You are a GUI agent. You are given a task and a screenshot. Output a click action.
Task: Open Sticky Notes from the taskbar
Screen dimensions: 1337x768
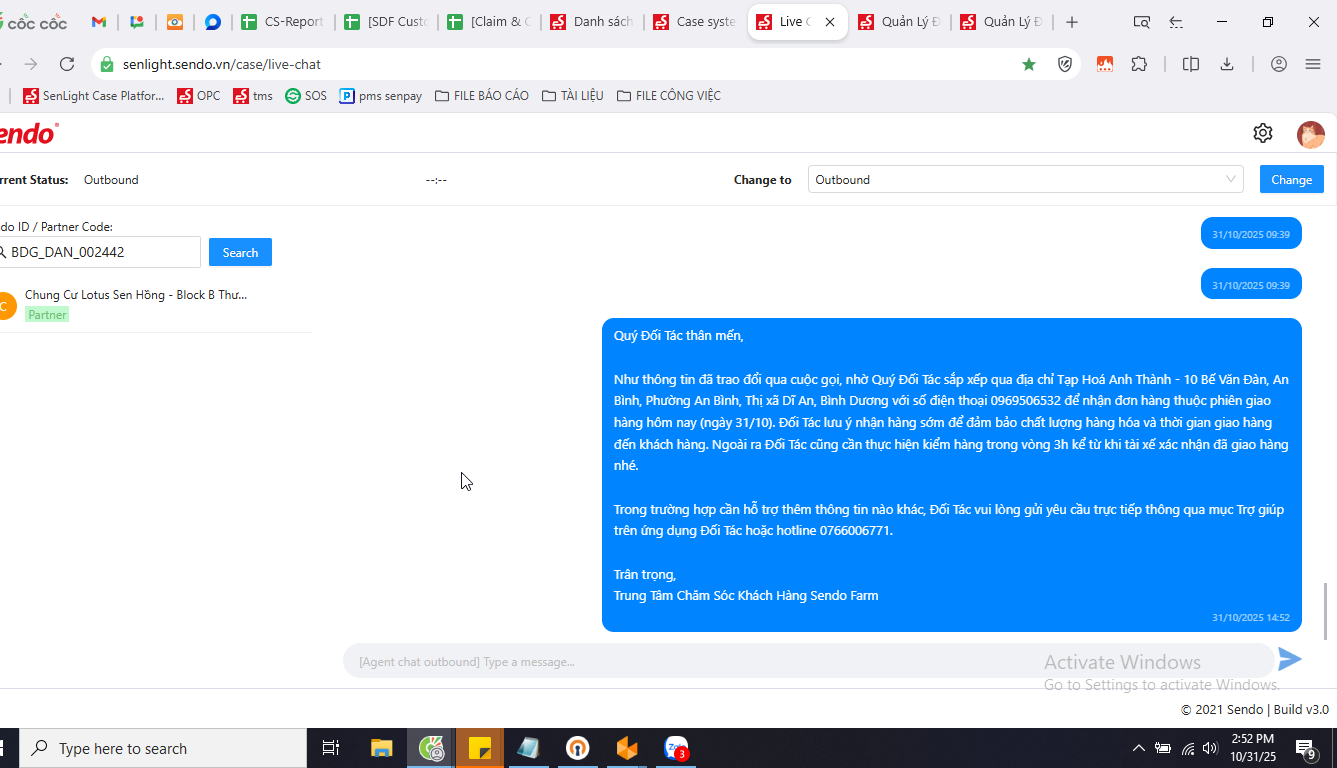(x=480, y=748)
